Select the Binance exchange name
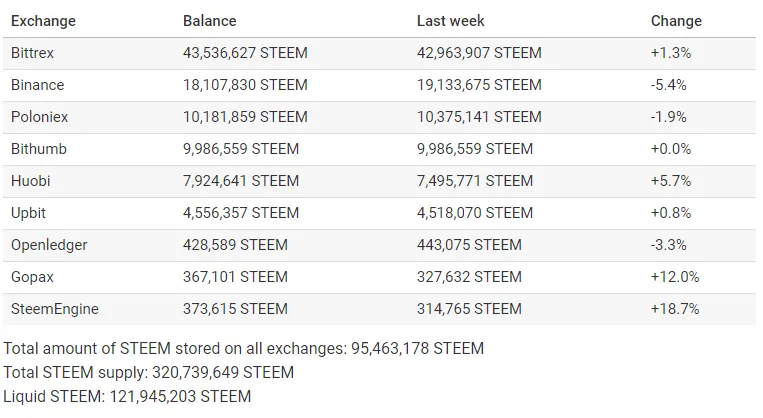 (x=37, y=85)
